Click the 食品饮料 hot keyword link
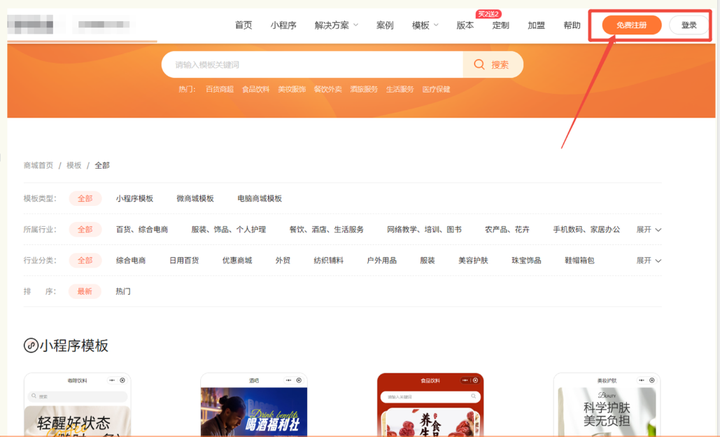This screenshot has height=437, width=720. coord(256,90)
